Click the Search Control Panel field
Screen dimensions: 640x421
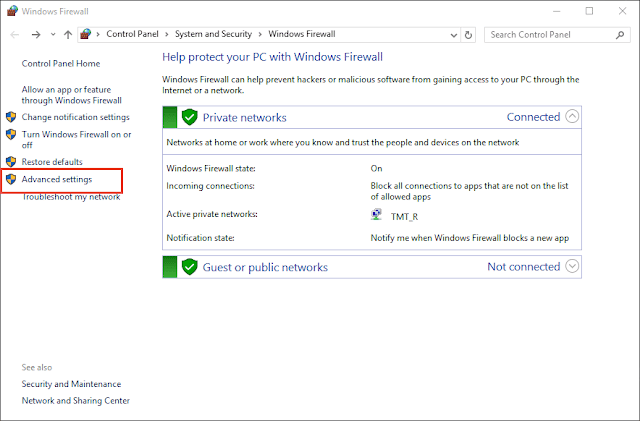[x=557, y=35]
